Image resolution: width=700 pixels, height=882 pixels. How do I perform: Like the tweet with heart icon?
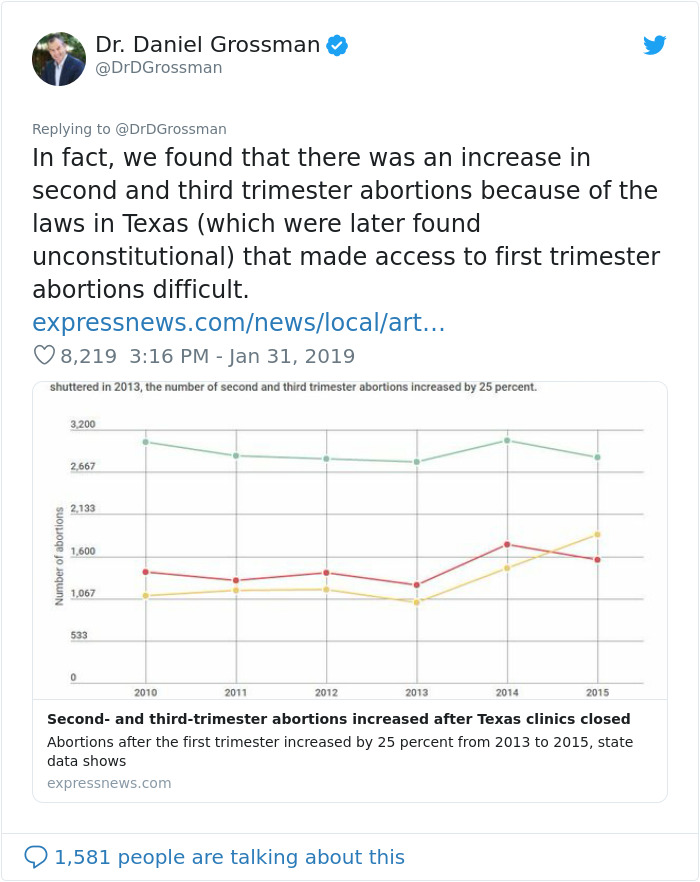[x=44, y=355]
